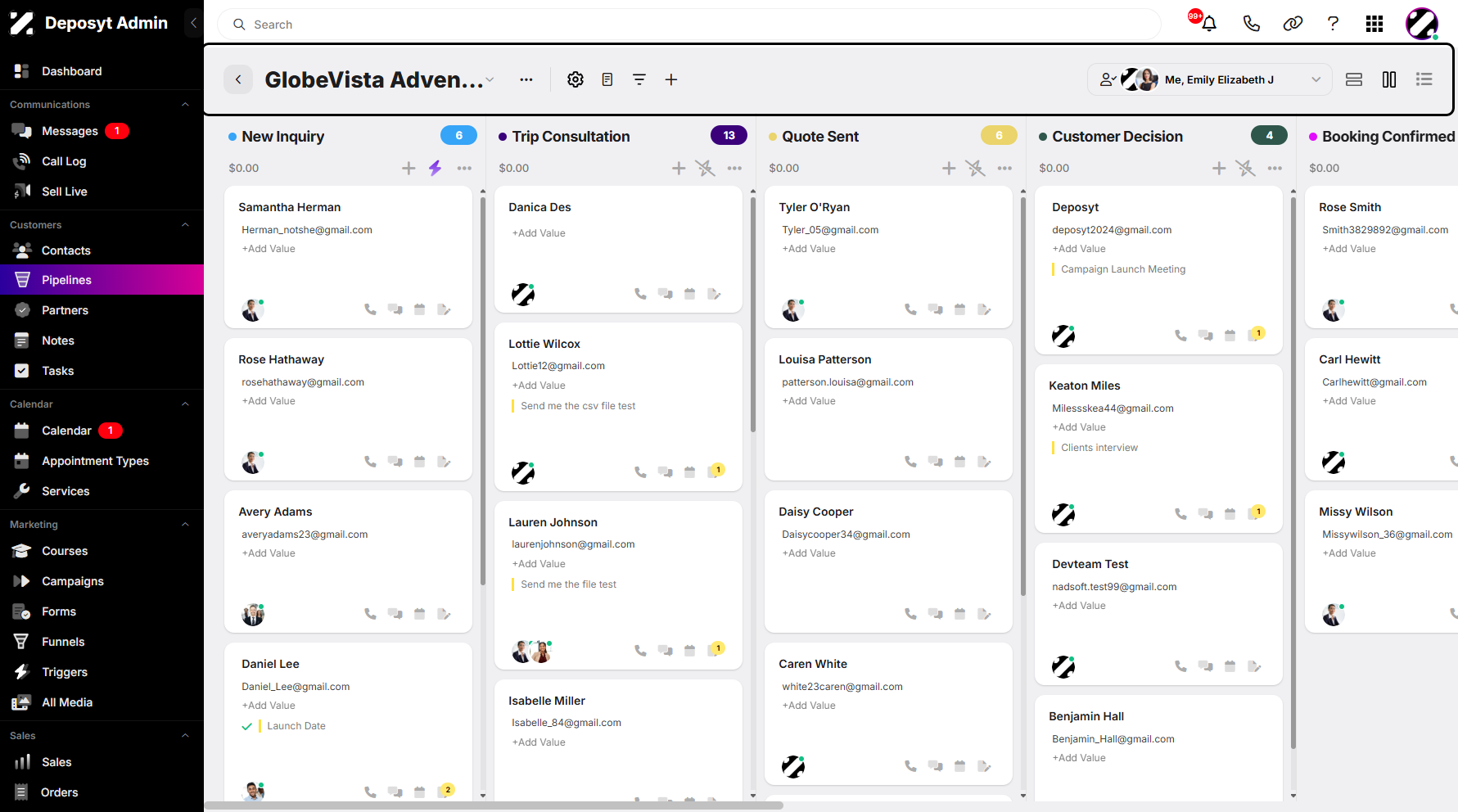Open the chat icon on Tyler O'Ryan's card
Screen dimensions: 1458x812
click(935, 309)
